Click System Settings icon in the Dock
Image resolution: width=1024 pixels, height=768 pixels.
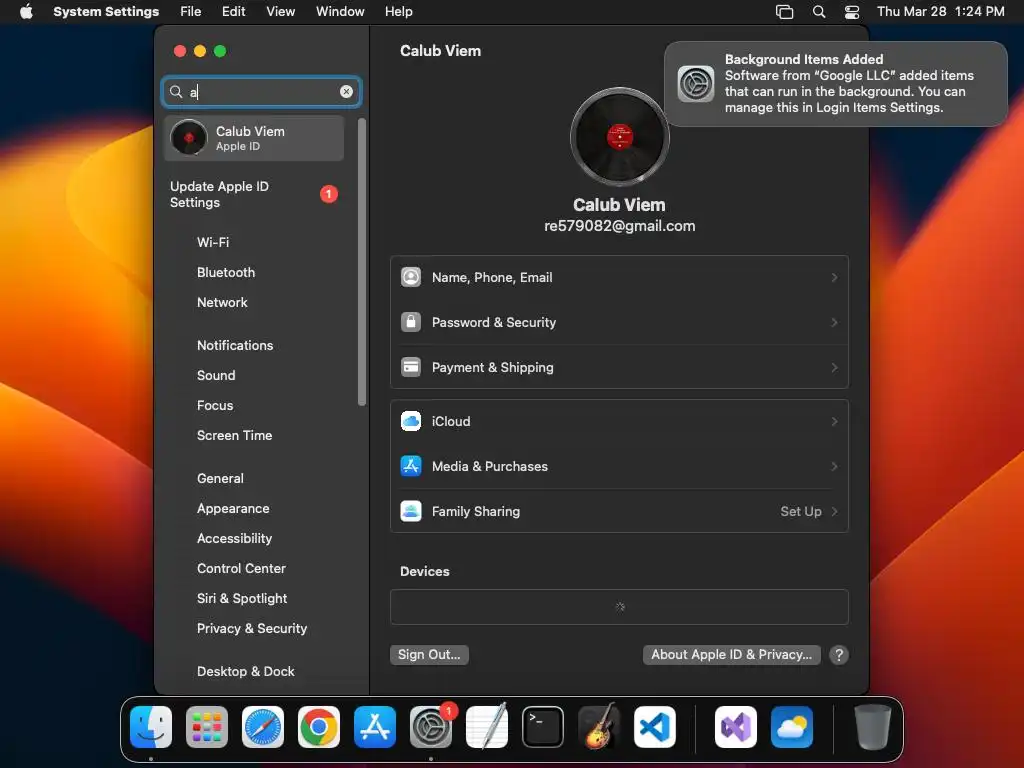tap(431, 727)
